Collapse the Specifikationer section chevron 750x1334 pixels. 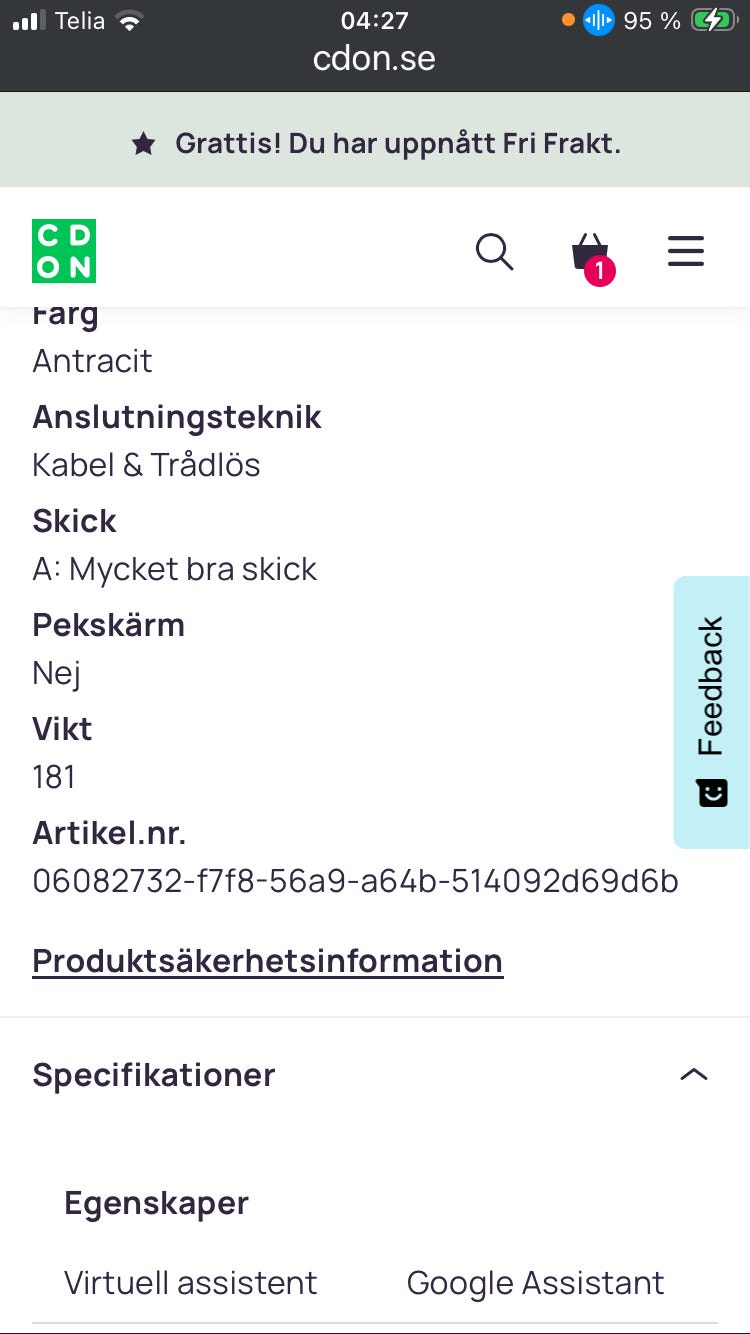(693, 1075)
